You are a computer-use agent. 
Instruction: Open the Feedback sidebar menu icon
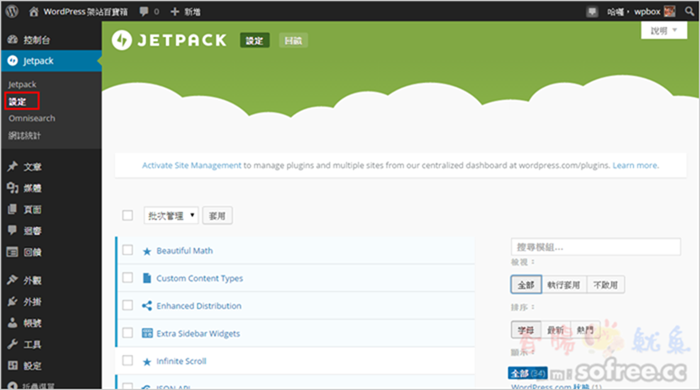(x=12, y=252)
